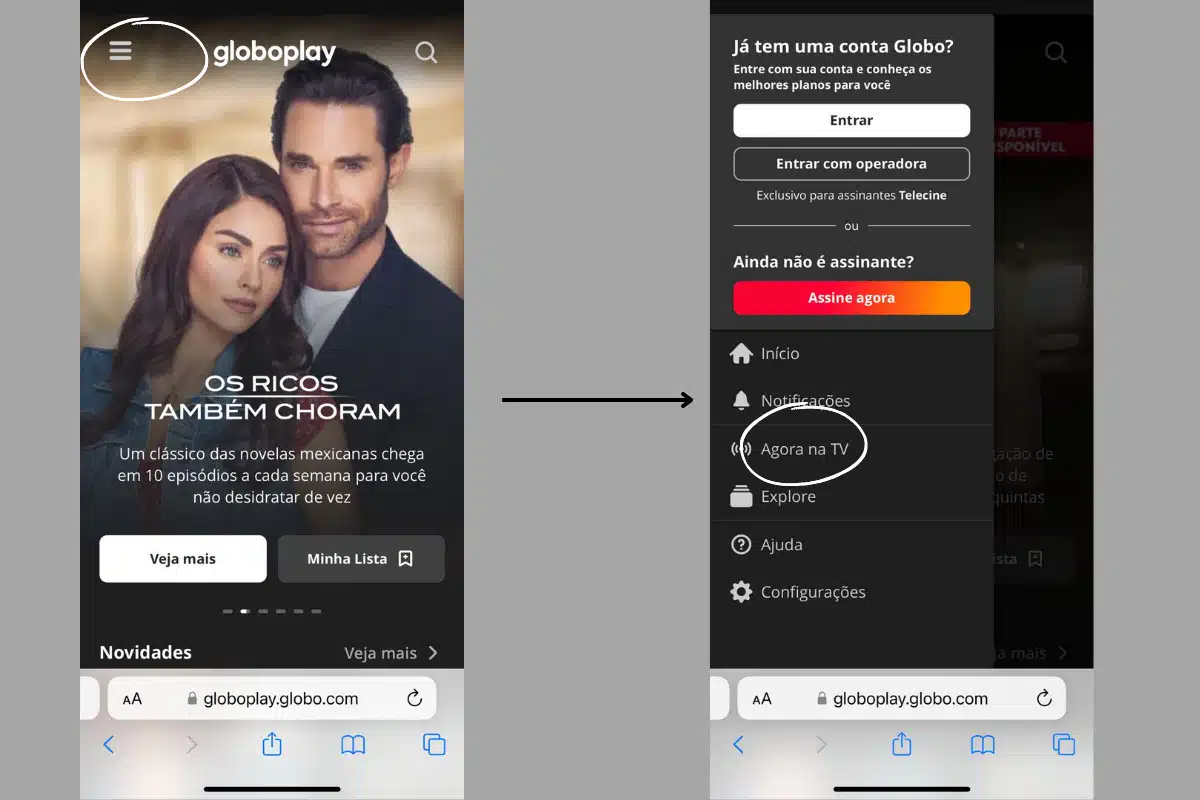
Task: Expand Novidades via Veja mais chevron
Action: pyautogui.click(x=391, y=653)
